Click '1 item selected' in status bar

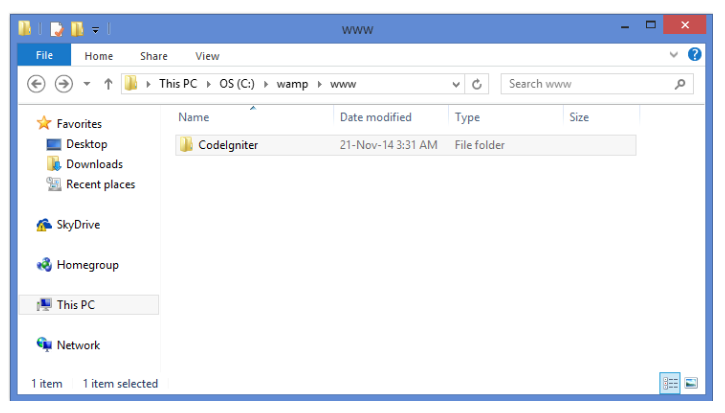tap(120, 383)
